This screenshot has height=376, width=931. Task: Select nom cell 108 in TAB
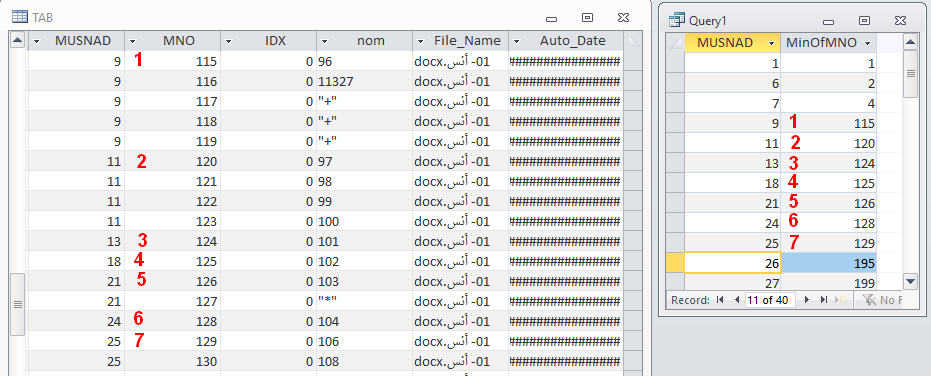[x=365, y=361]
